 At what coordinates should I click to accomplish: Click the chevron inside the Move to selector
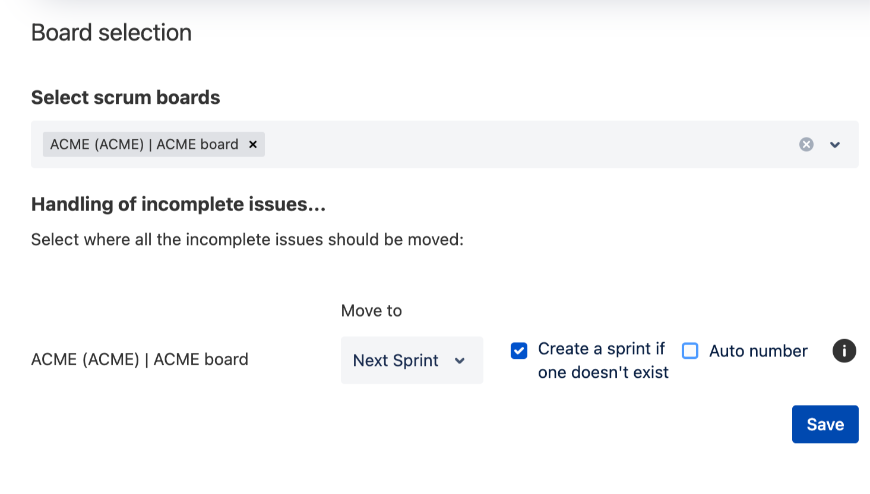click(460, 361)
